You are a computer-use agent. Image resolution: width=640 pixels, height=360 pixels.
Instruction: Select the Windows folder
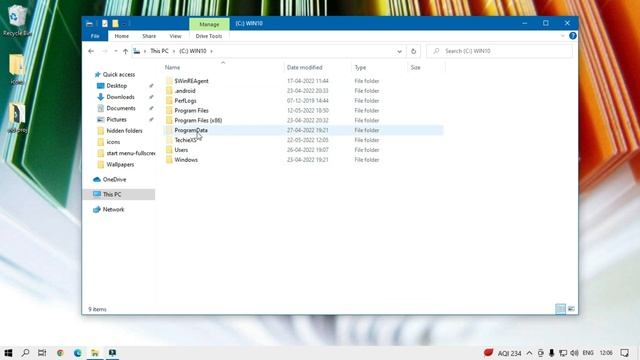[x=186, y=160]
